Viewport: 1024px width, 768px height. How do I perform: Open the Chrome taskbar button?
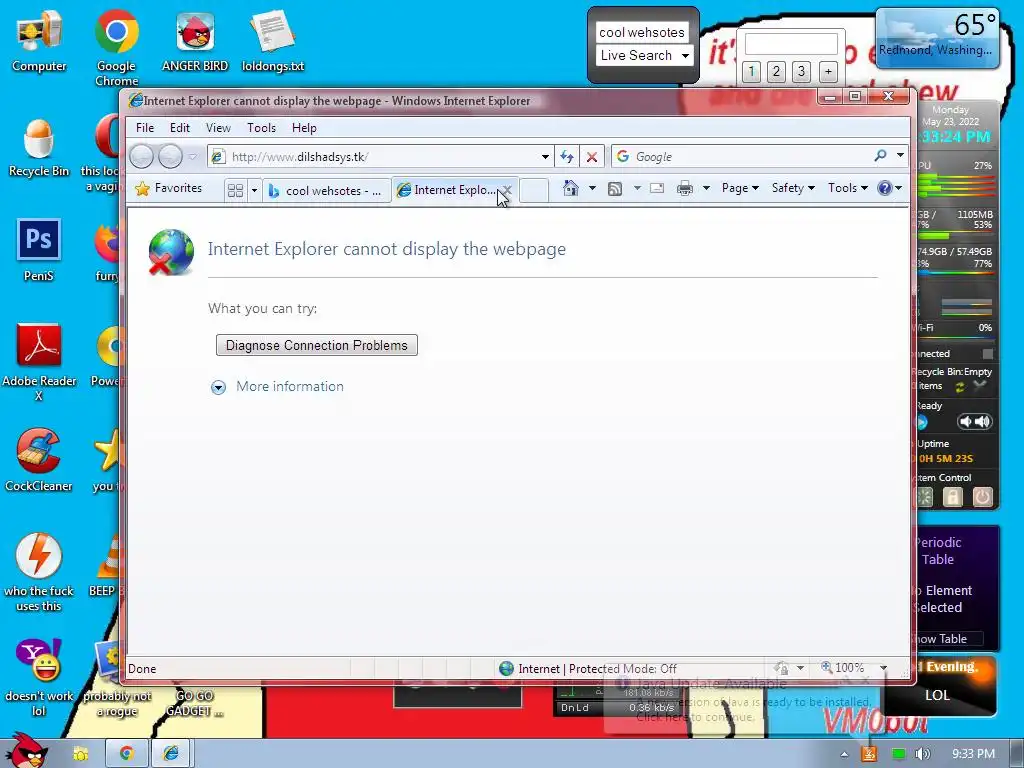click(x=126, y=754)
